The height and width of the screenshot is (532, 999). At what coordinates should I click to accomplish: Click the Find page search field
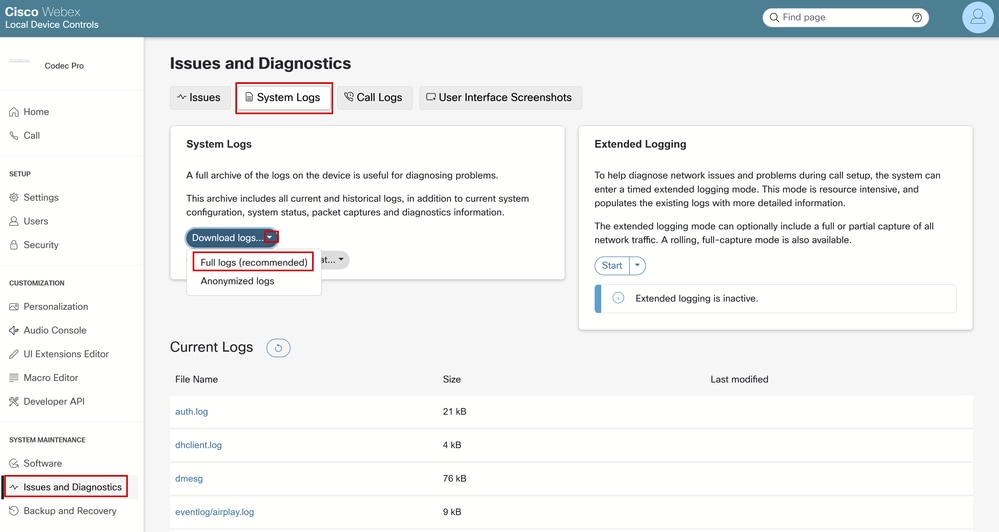pos(845,17)
